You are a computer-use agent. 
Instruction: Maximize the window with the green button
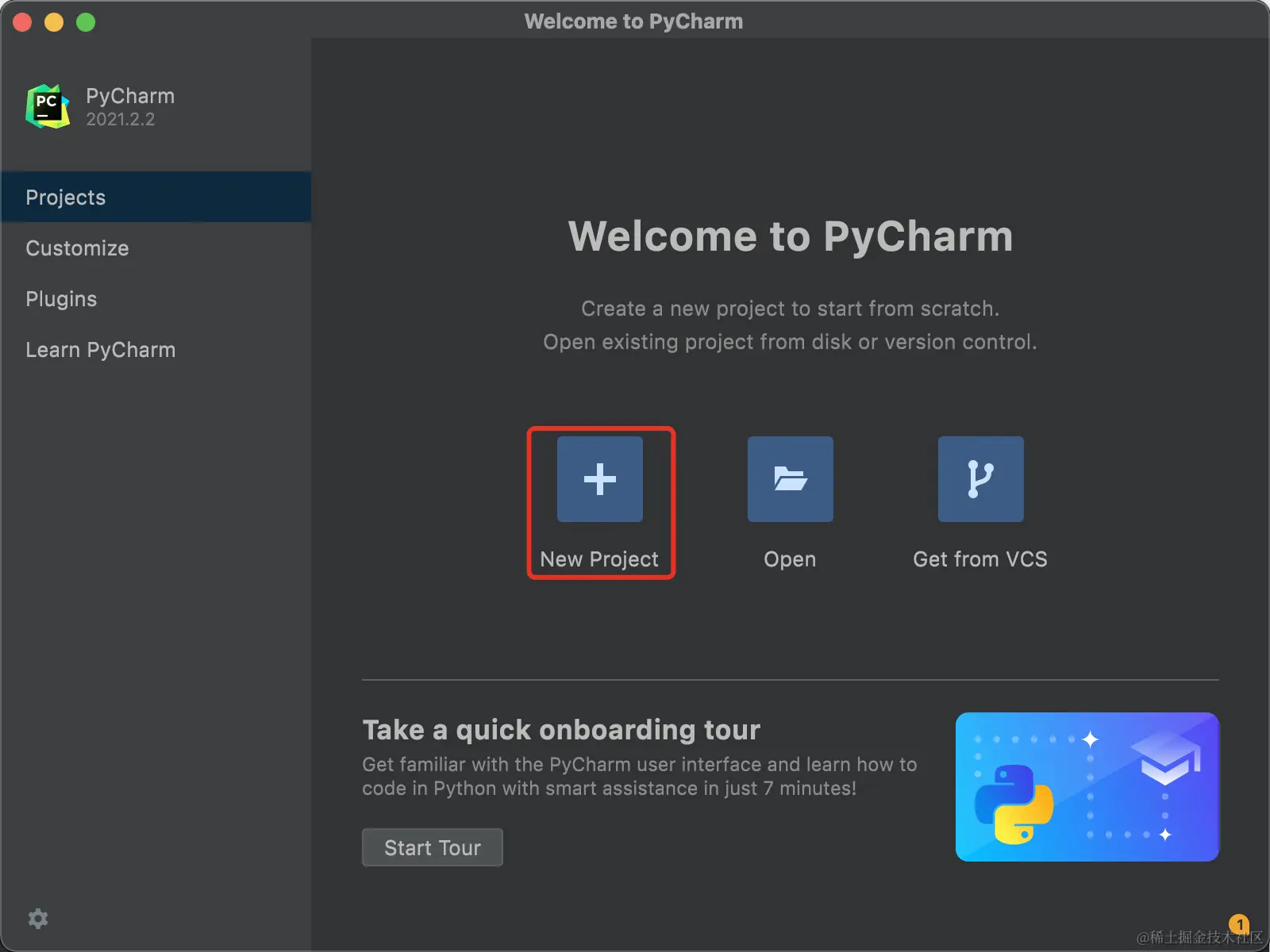point(86,22)
